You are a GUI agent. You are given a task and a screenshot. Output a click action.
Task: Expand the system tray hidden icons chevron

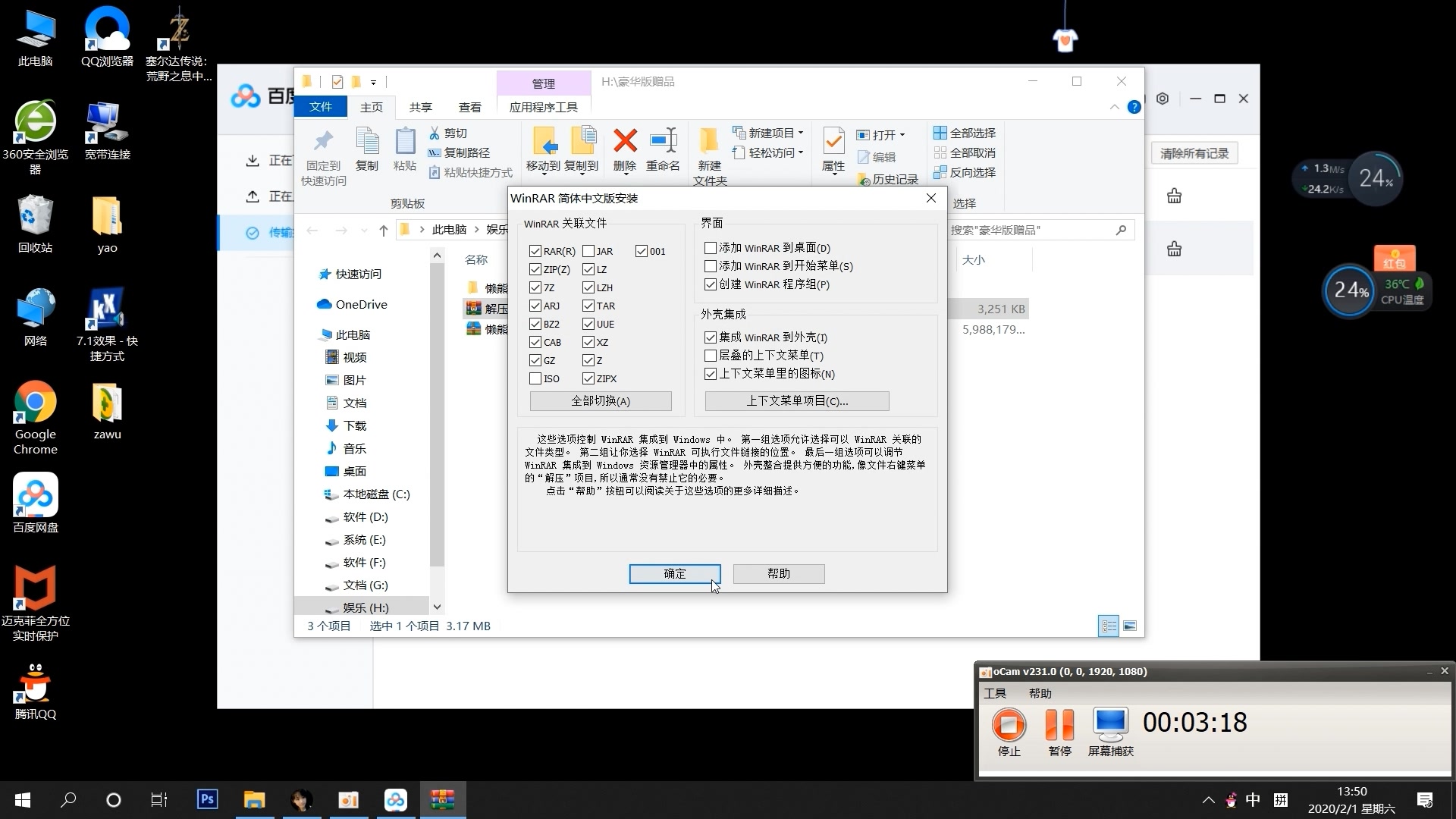tap(1208, 799)
